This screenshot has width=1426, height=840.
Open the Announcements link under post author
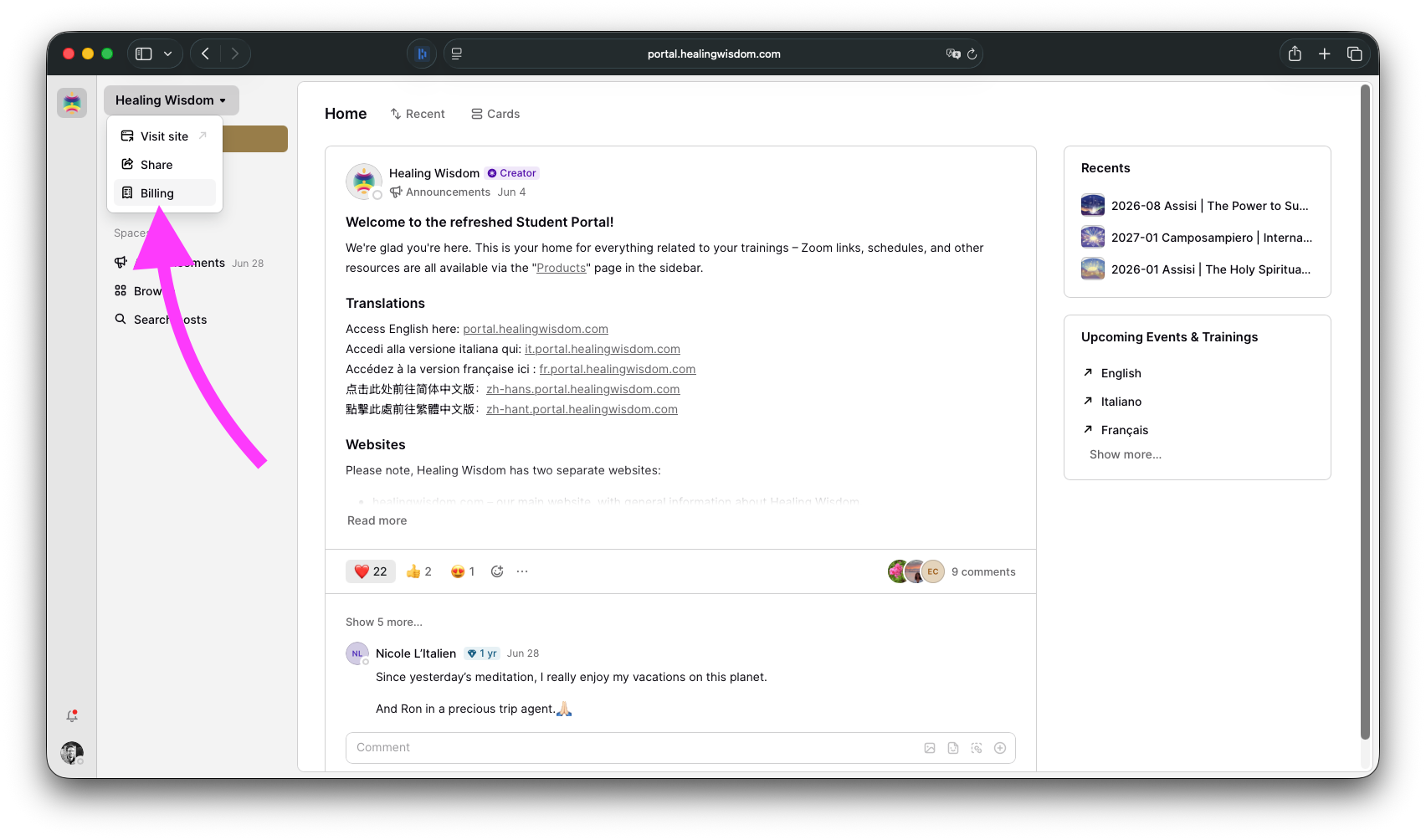coord(440,192)
